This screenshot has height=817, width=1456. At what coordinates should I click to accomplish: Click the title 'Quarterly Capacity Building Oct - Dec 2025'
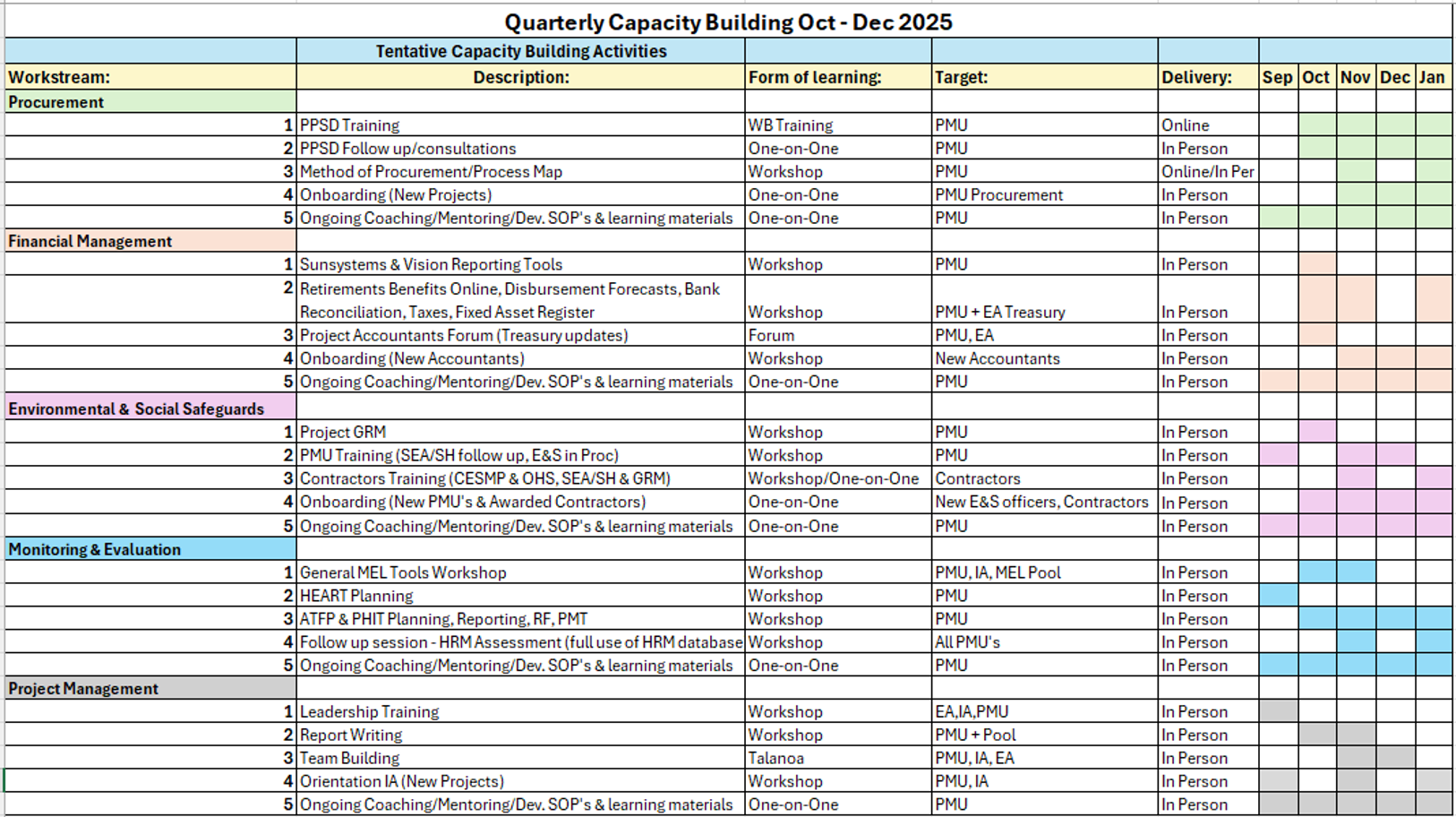coord(727,22)
